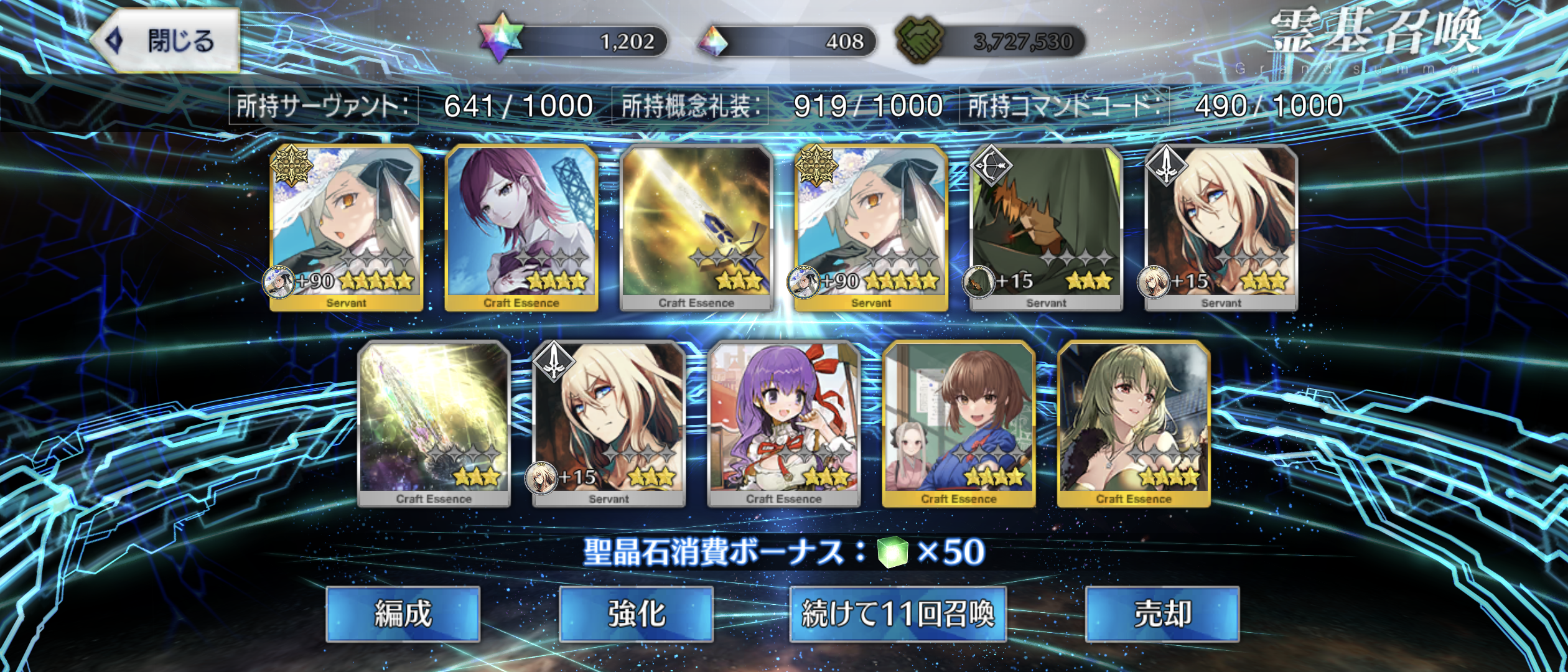This screenshot has height=672, width=1568.
Task: Tap the gold class emblem on first servant card
Action: pos(291,166)
